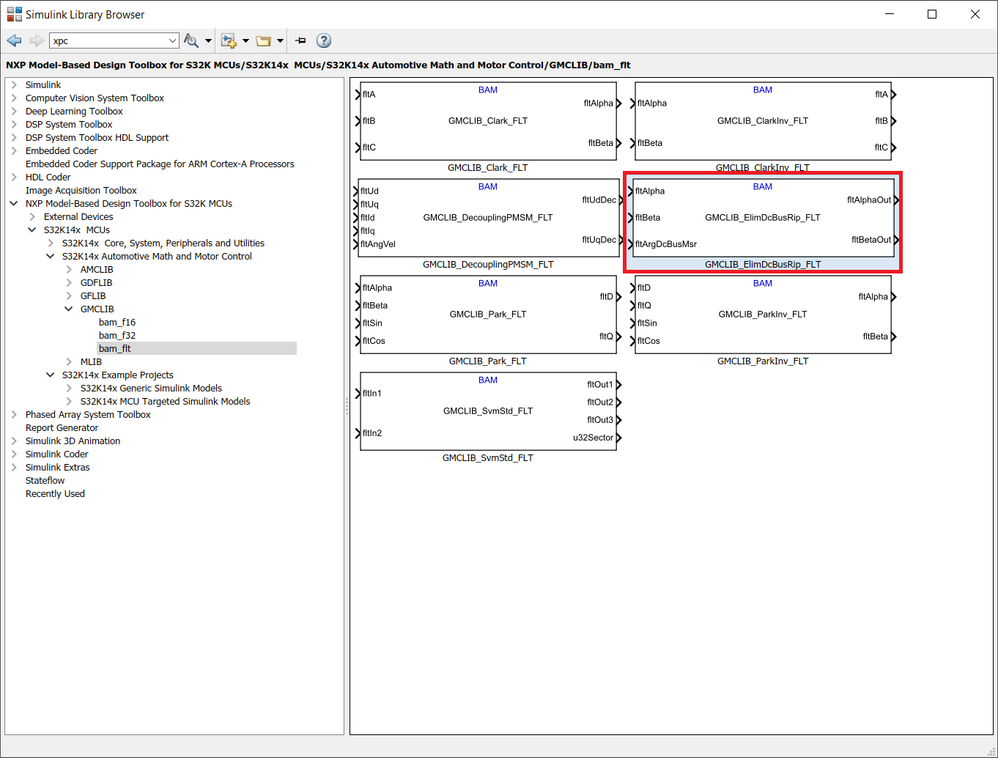
Task: Expand External Devices node
Action: [x=32, y=216]
